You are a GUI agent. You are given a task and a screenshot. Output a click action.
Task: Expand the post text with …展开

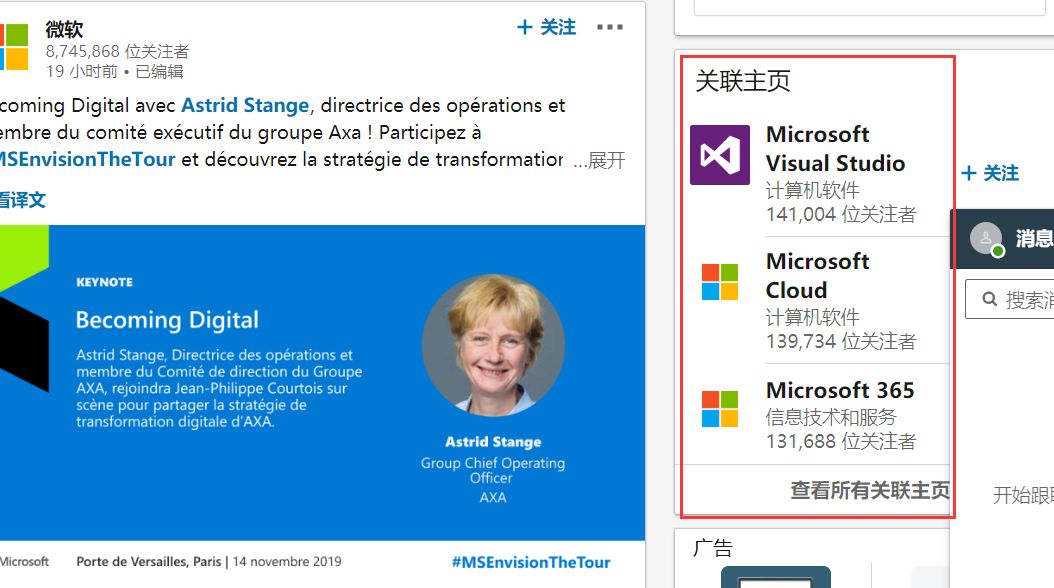(599, 160)
